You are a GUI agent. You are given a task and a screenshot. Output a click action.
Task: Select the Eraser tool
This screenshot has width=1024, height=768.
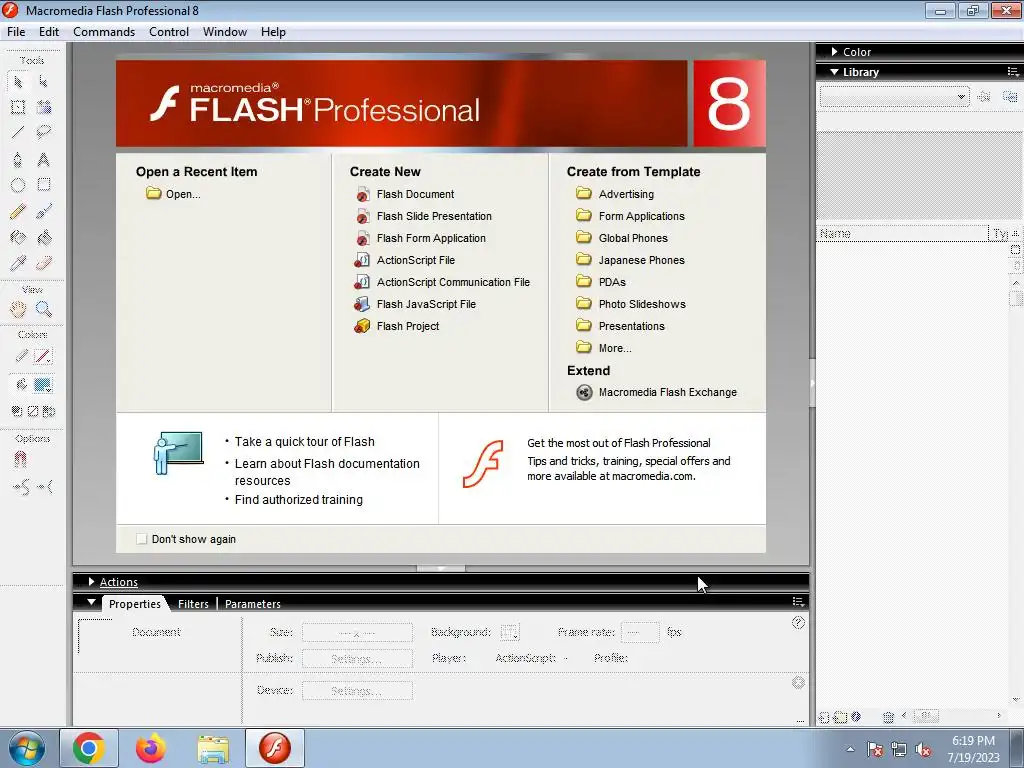43,263
